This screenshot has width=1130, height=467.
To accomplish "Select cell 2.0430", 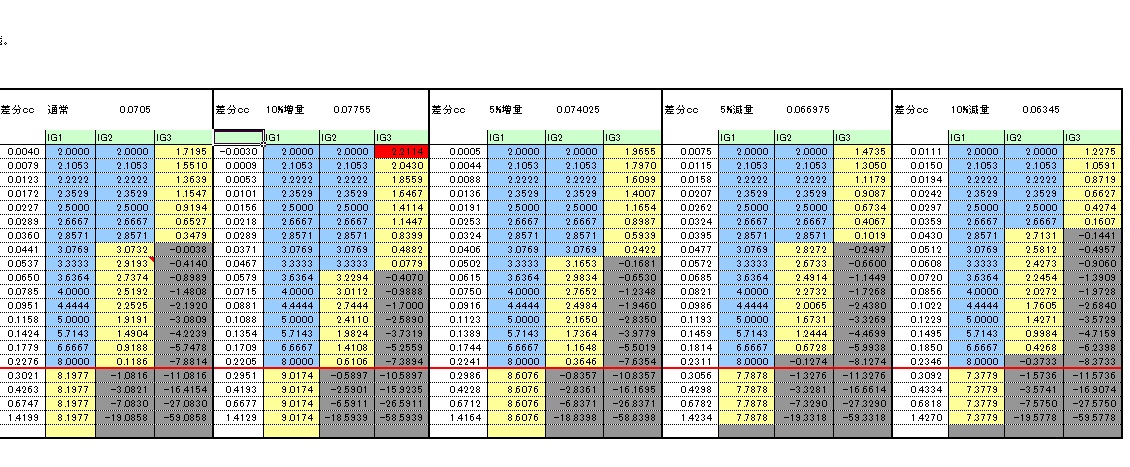I will click(401, 165).
